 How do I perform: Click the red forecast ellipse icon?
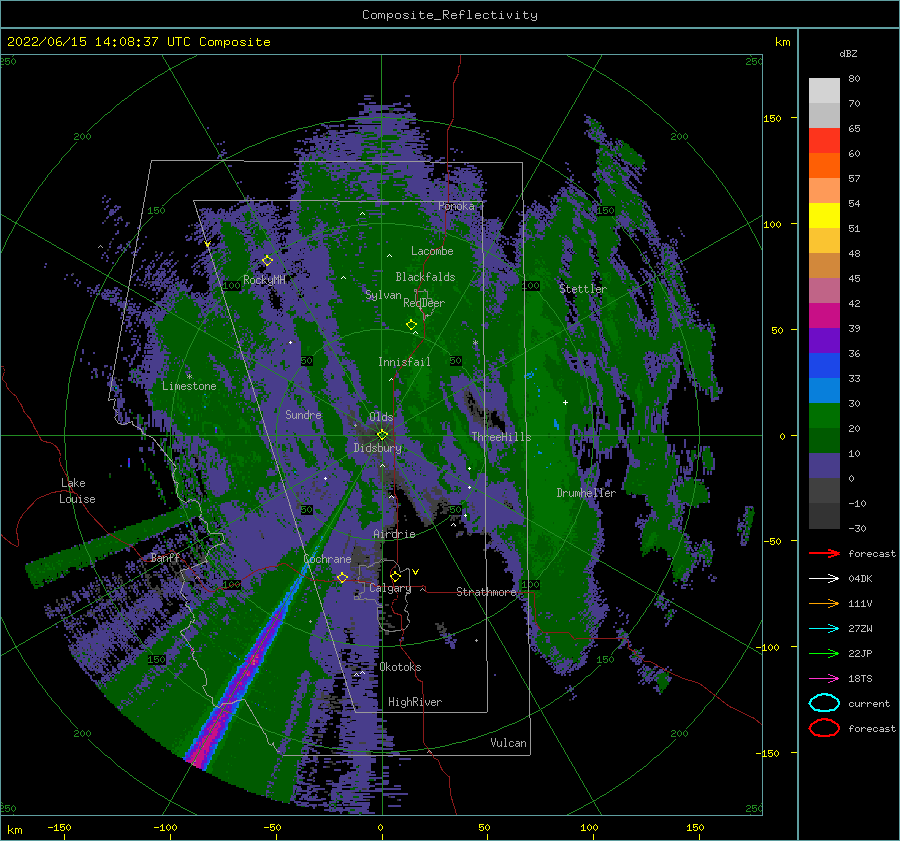pos(824,728)
